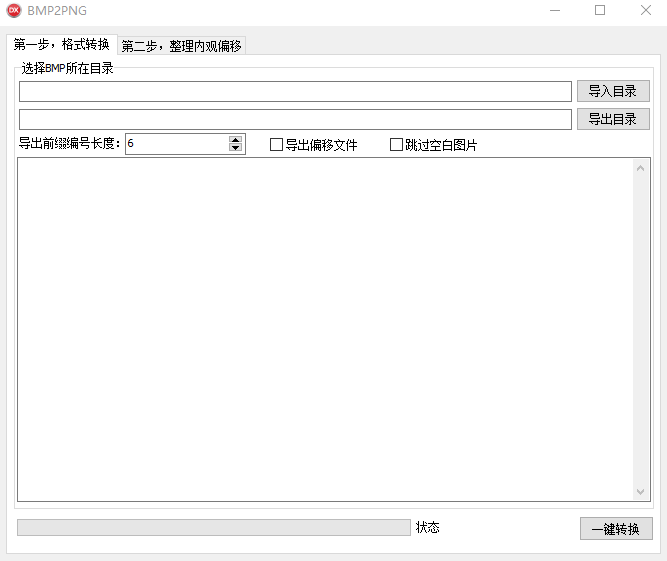Increase prefix number length with up arrow

pos(236,140)
